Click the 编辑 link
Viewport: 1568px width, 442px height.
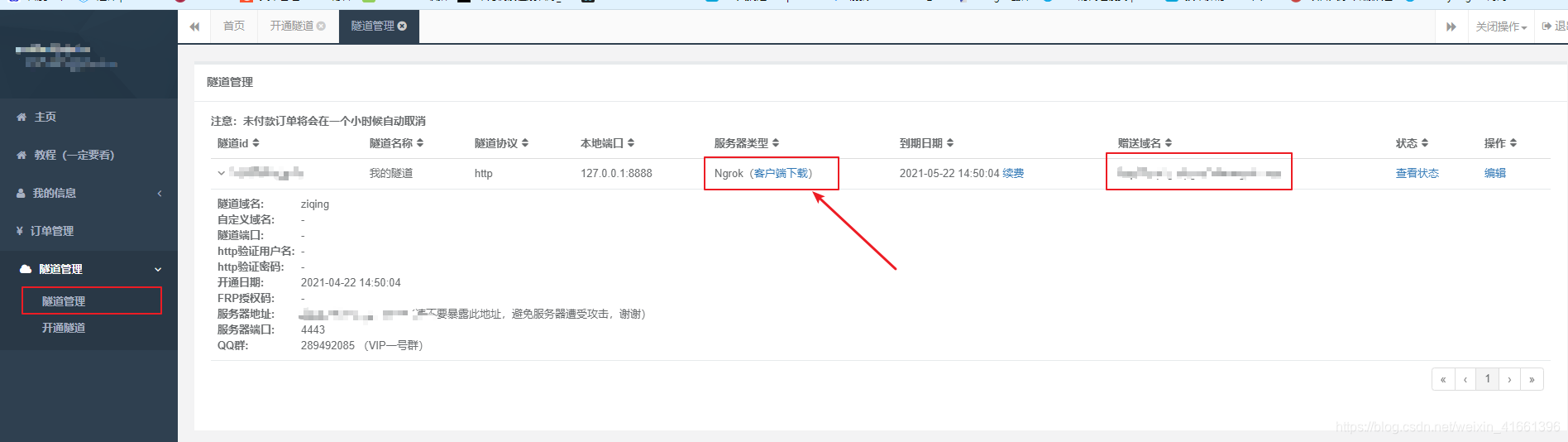(1495, 174)
